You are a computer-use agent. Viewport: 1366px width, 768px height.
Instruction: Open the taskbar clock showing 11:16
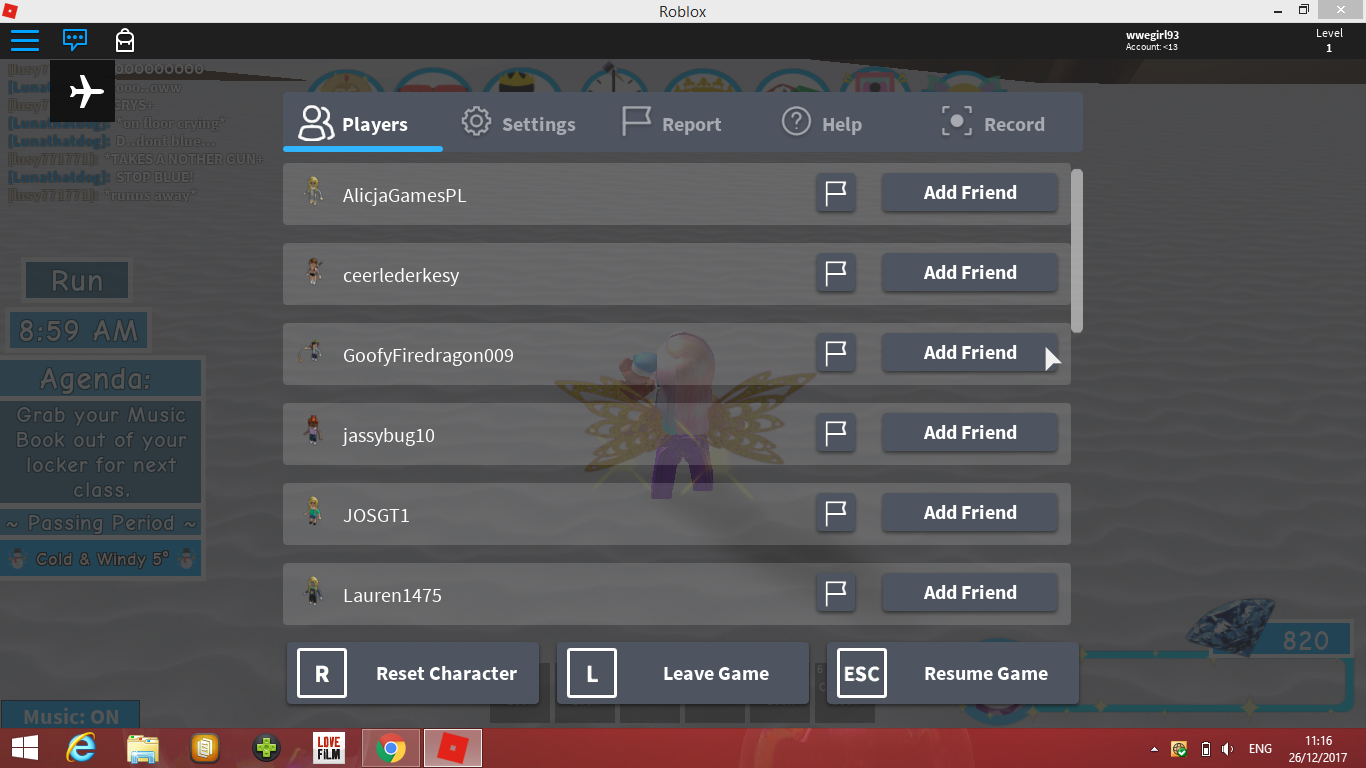(1319, 748)
